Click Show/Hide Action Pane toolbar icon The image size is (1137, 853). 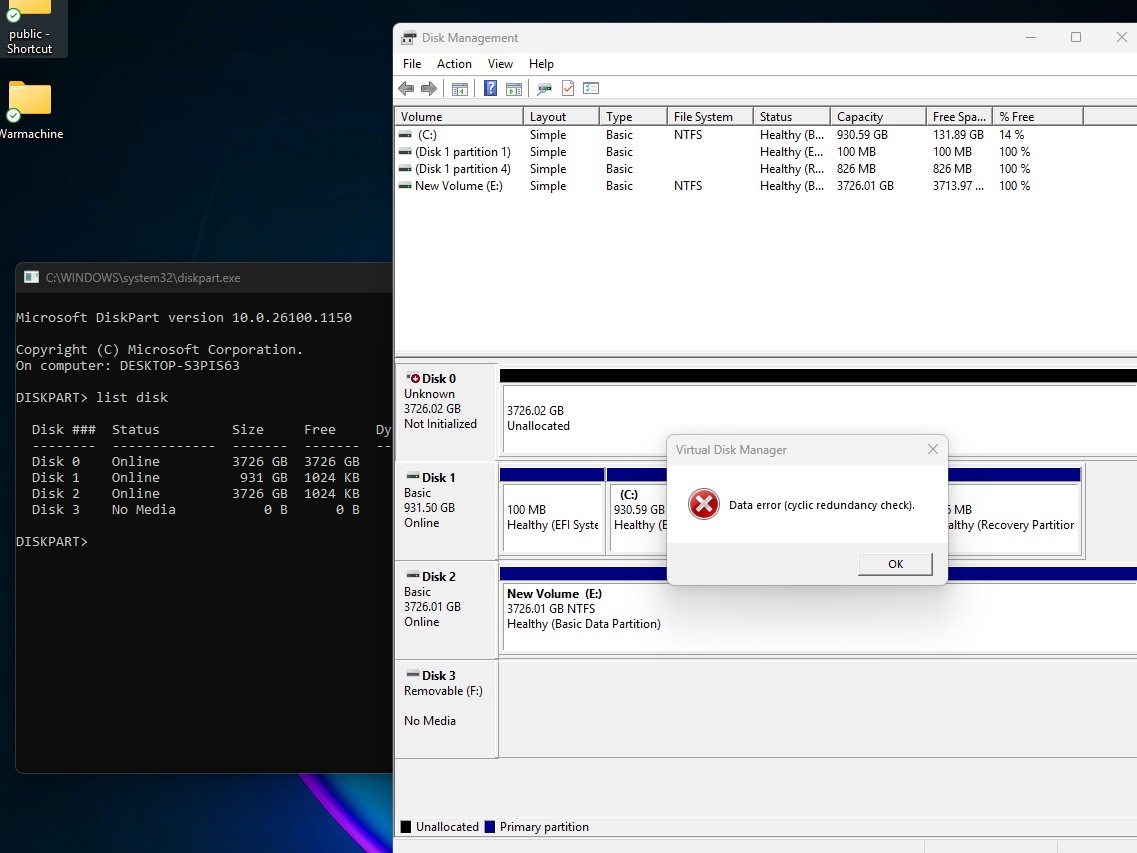514,89
